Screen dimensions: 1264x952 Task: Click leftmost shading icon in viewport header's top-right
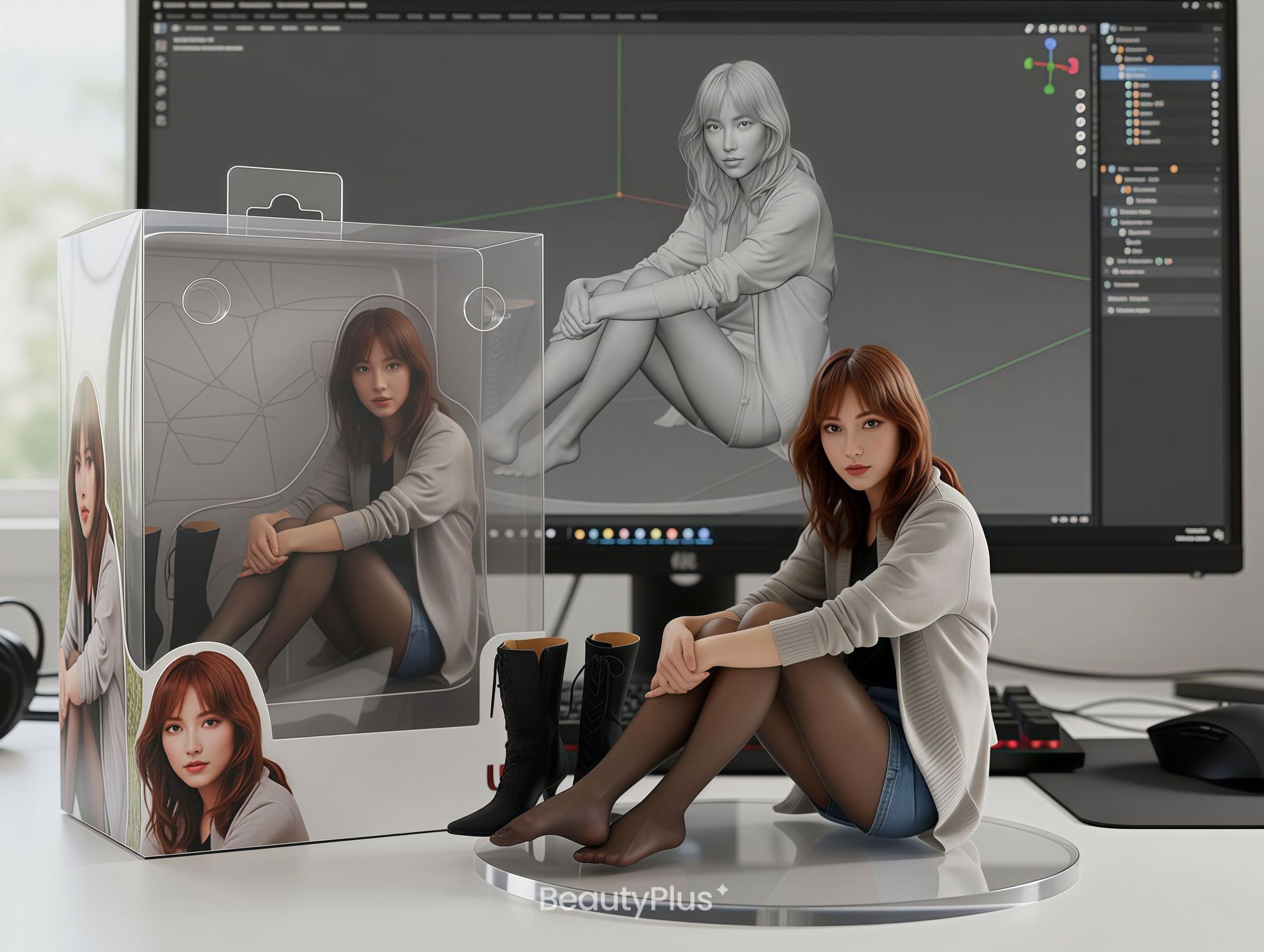tap(1029, 28)
